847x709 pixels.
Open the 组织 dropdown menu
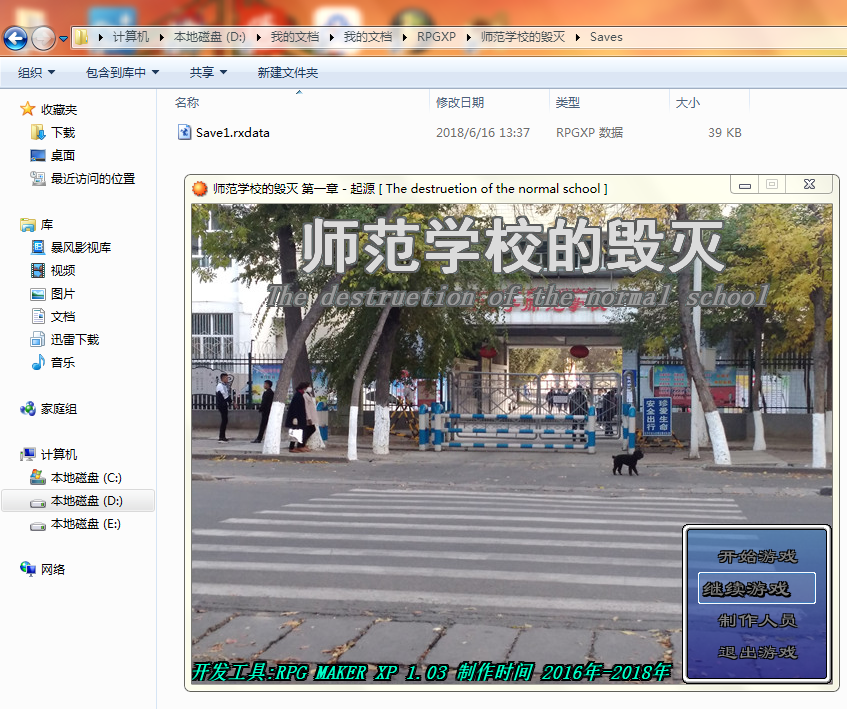[x=36, y=72]
